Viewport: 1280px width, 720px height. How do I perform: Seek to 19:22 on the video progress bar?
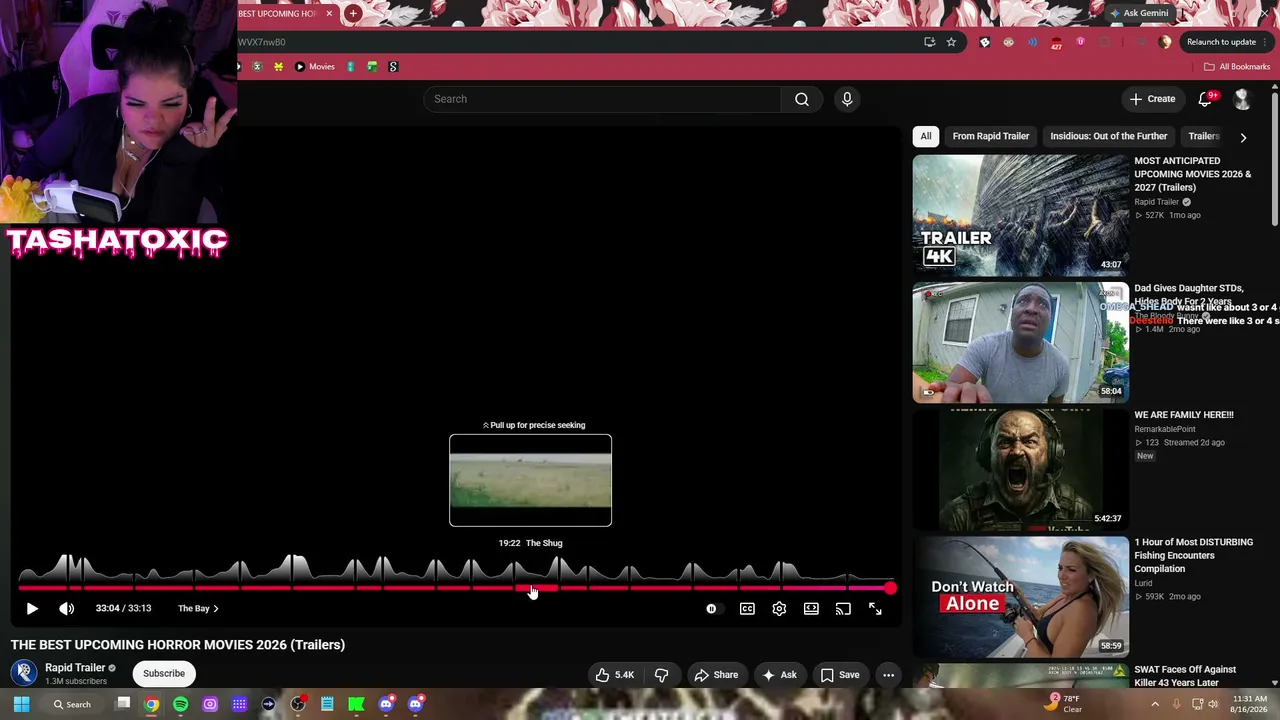532,588
